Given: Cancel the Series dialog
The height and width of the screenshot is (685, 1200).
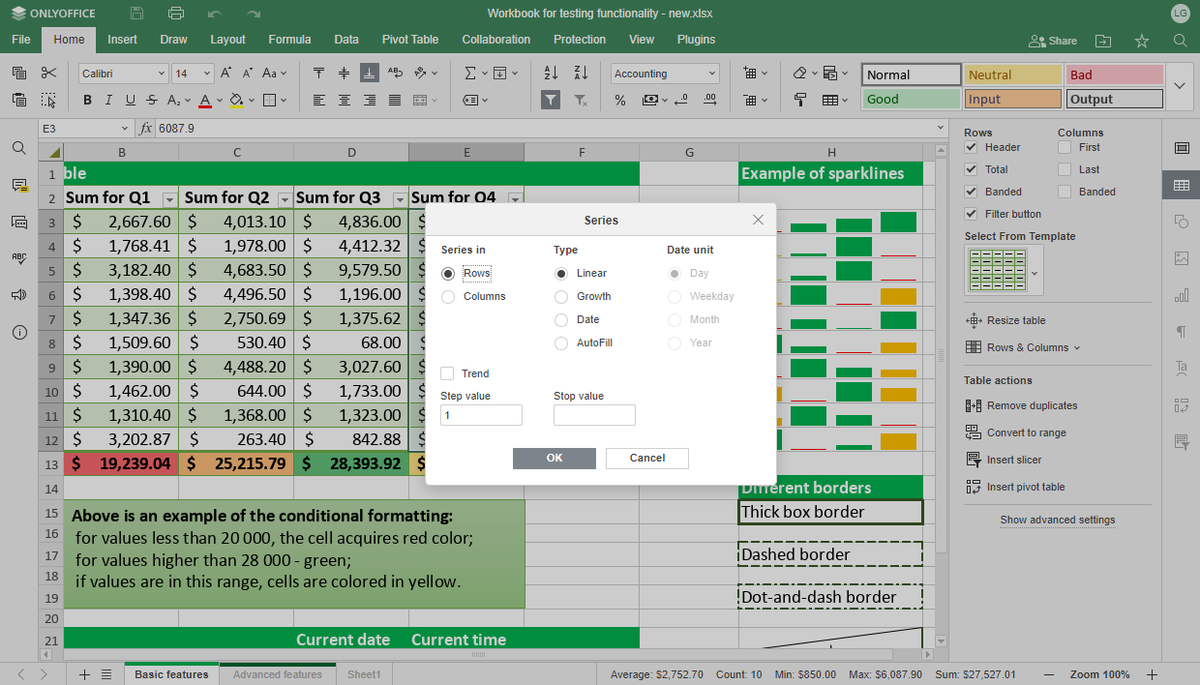Looking at the screenshot, I should point(647,458).
